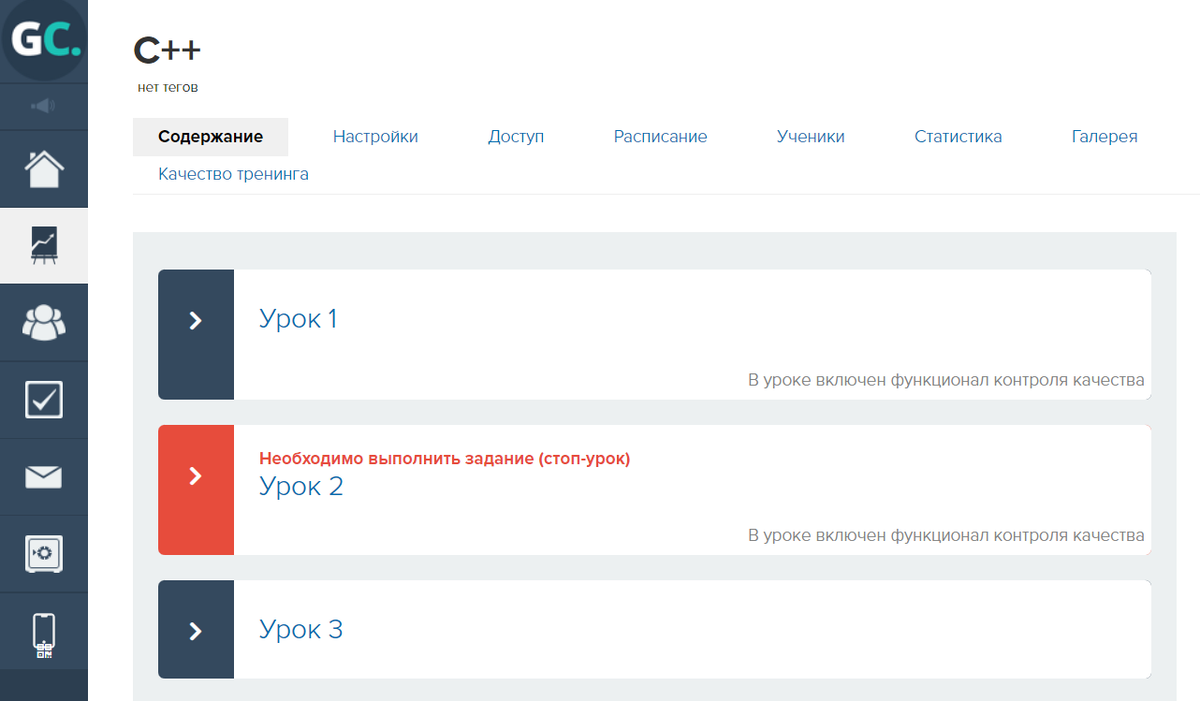Open the Качество тренинга tab
The width and height of the screenshot is (1200, 701).
coord(233,175)
